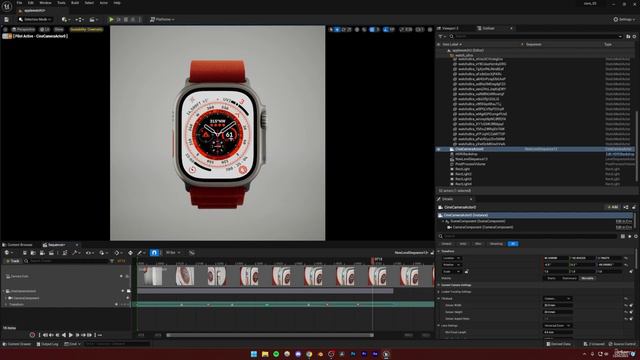Open the Settings menu at top right
Viewport: 640px width, 360px height.
pos(624,19)
